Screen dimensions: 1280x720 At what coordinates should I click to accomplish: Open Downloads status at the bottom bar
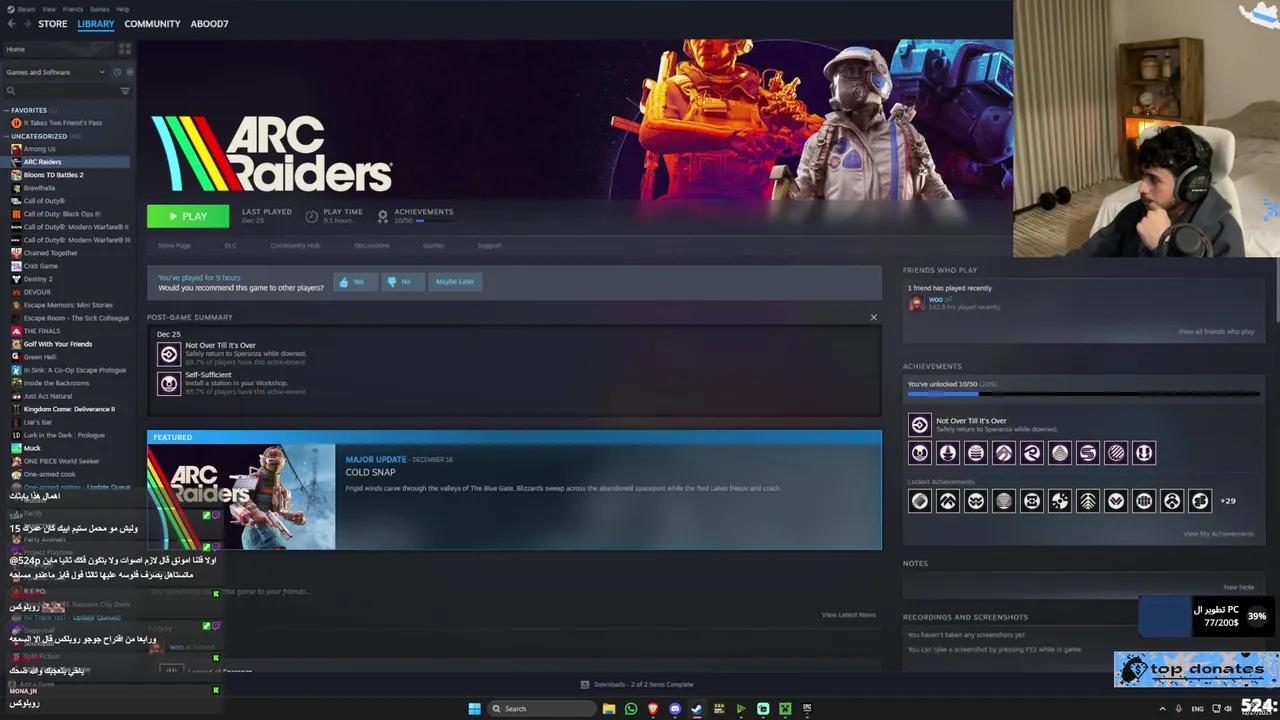pos(637,685)
